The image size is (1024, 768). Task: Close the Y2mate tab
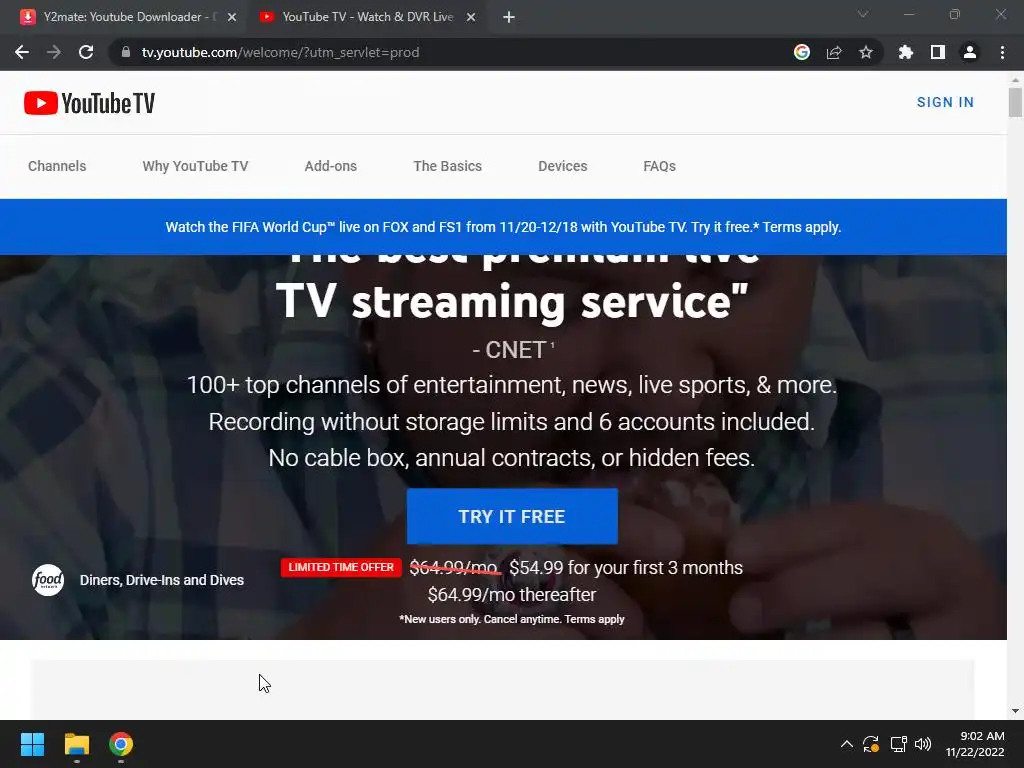232,17
